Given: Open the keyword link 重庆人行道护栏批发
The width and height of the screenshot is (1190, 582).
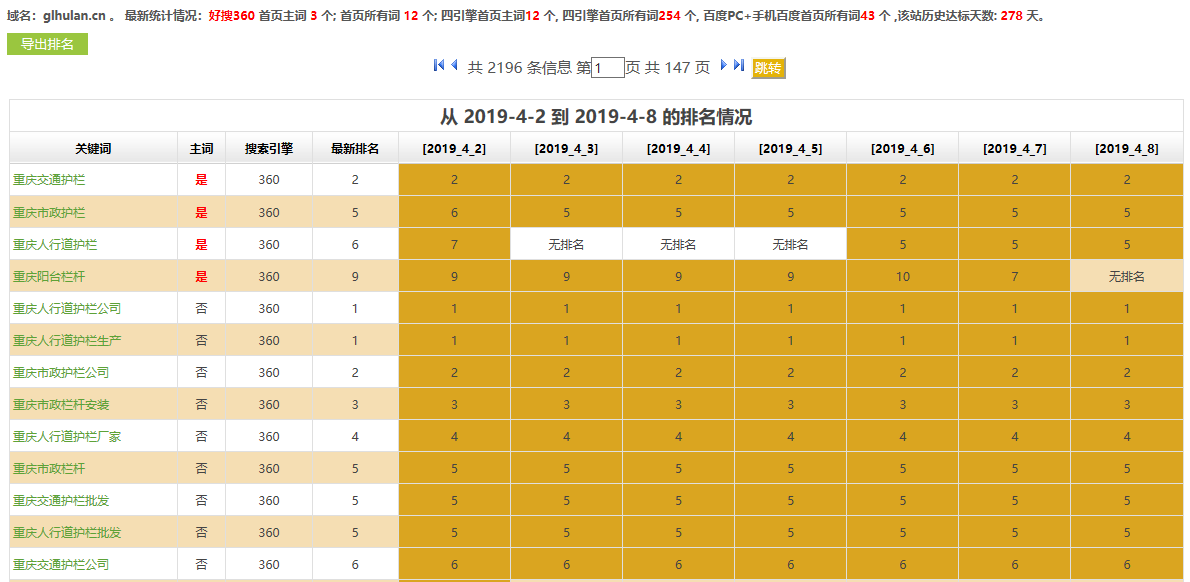Looking at the screenshot, I should coord(65,531).
